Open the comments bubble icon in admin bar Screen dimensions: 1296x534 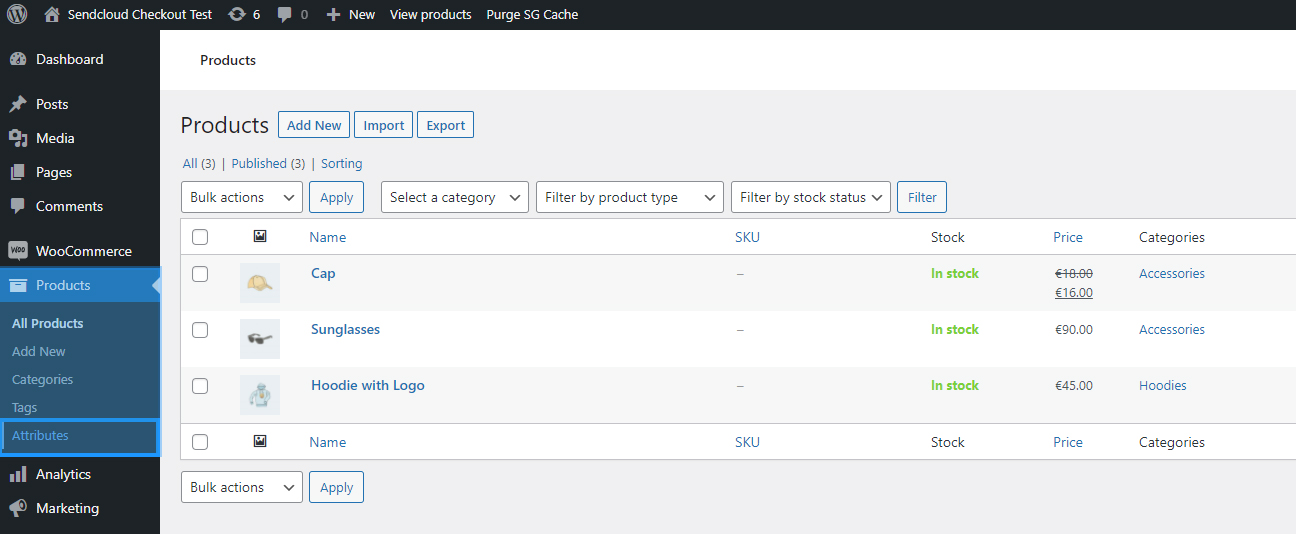[285, 15]
